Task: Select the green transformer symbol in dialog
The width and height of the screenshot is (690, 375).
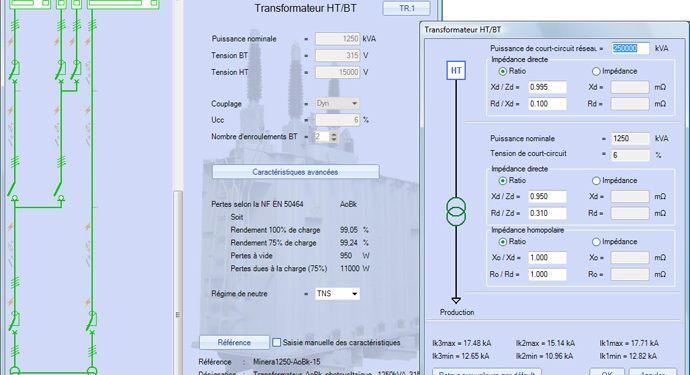Action: point(456,212)
